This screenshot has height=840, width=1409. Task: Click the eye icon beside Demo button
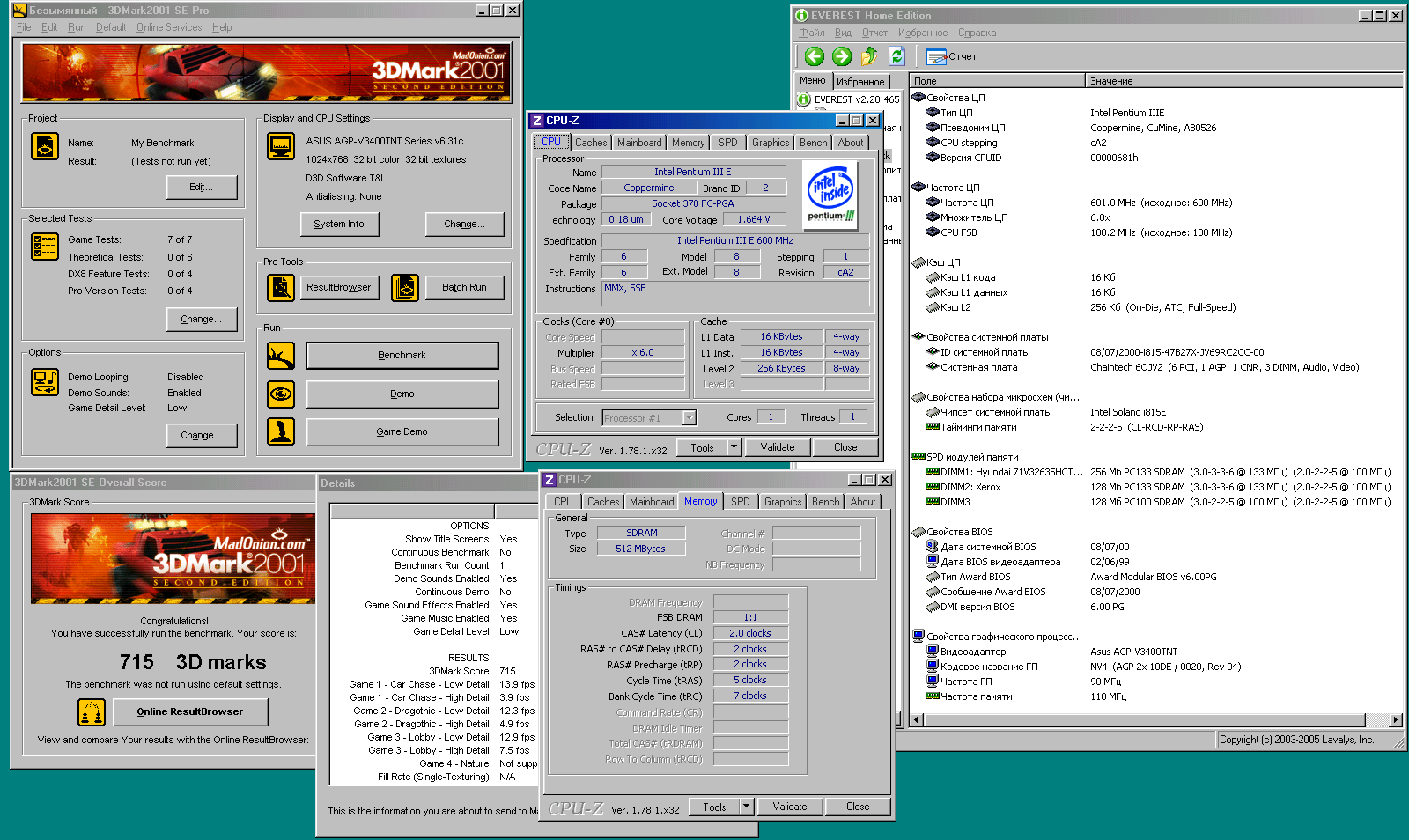coord(281,394)
